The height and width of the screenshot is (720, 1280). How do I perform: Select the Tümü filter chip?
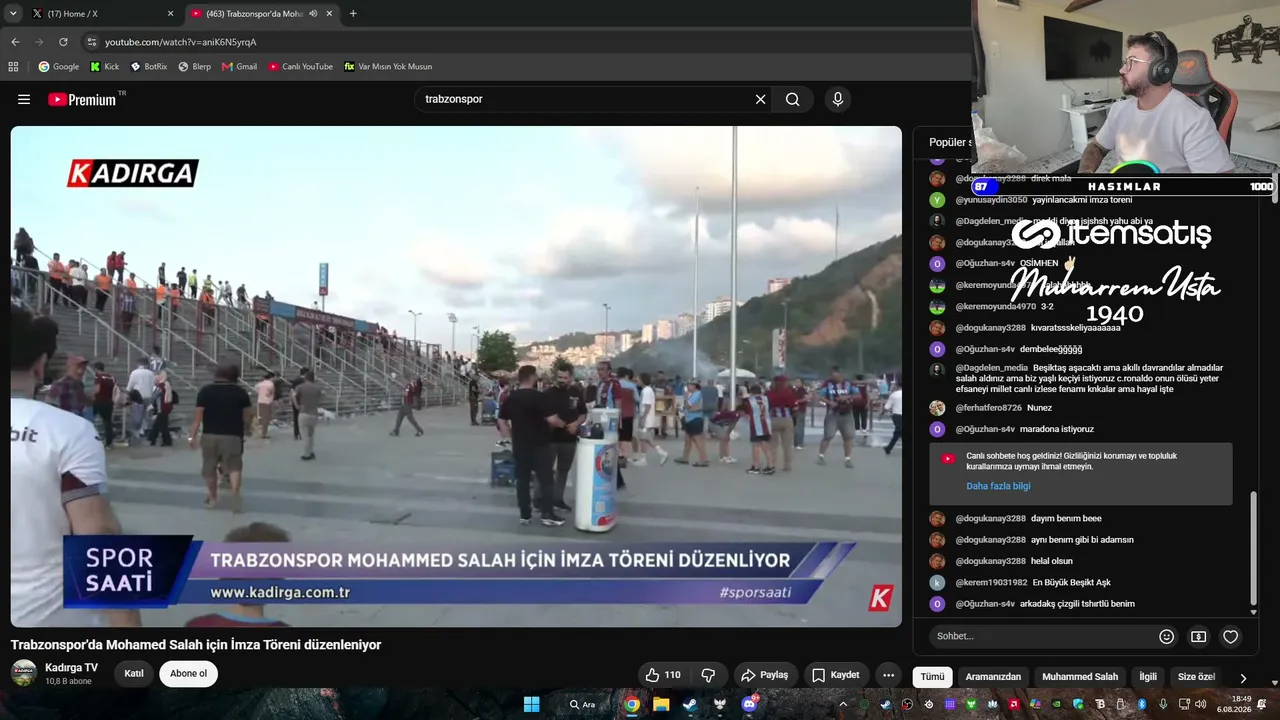[932, 677]
